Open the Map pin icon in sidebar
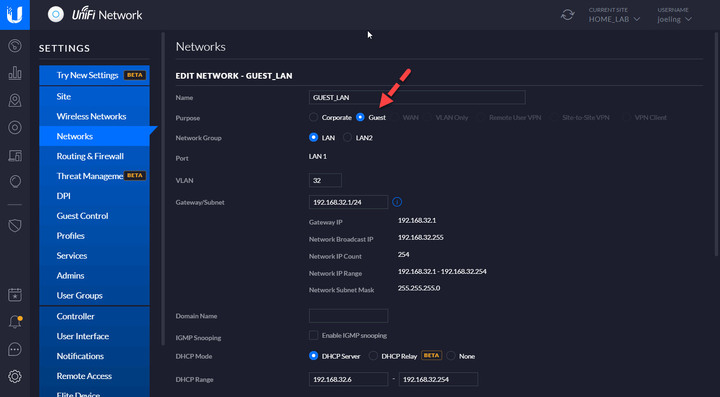This screenshot has width=720, height=397. pos(15,101)
